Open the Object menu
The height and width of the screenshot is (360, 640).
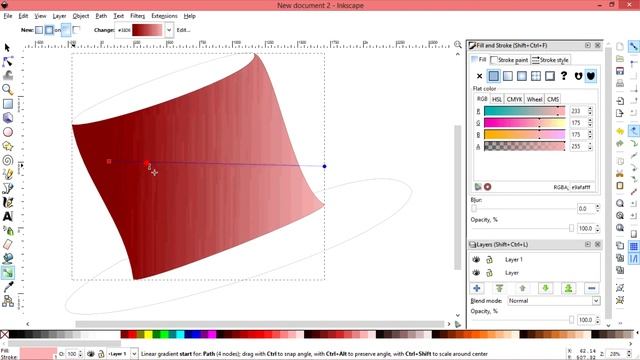coord(80,16)
